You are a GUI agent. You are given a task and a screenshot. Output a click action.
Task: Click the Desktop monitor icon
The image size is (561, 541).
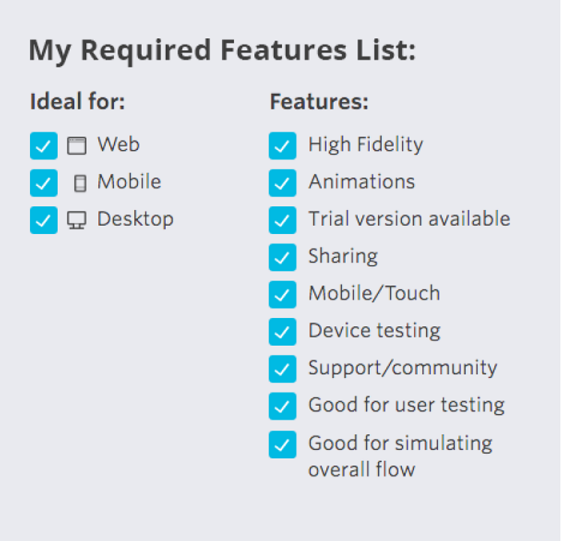pyautogui.click(x=77, y=220)
